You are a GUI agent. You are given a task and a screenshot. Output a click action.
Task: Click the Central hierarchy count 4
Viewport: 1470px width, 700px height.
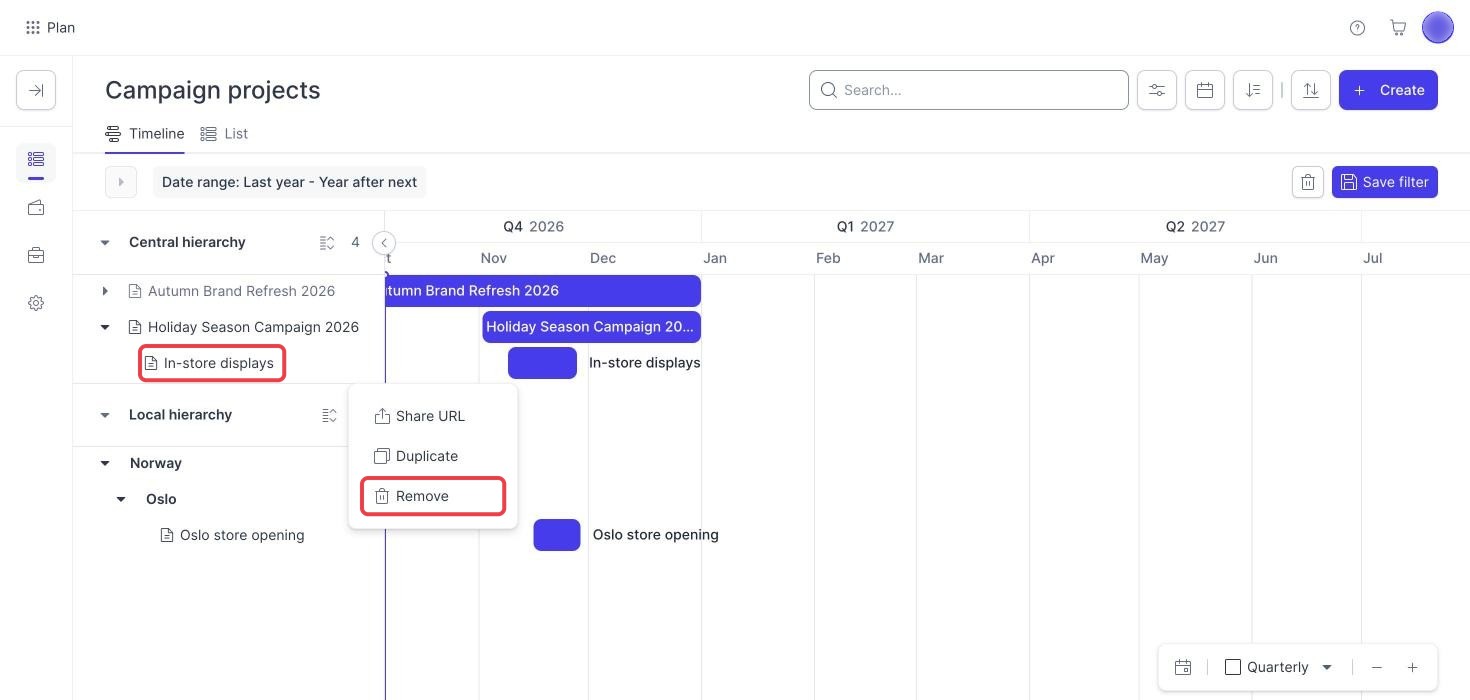355,243
